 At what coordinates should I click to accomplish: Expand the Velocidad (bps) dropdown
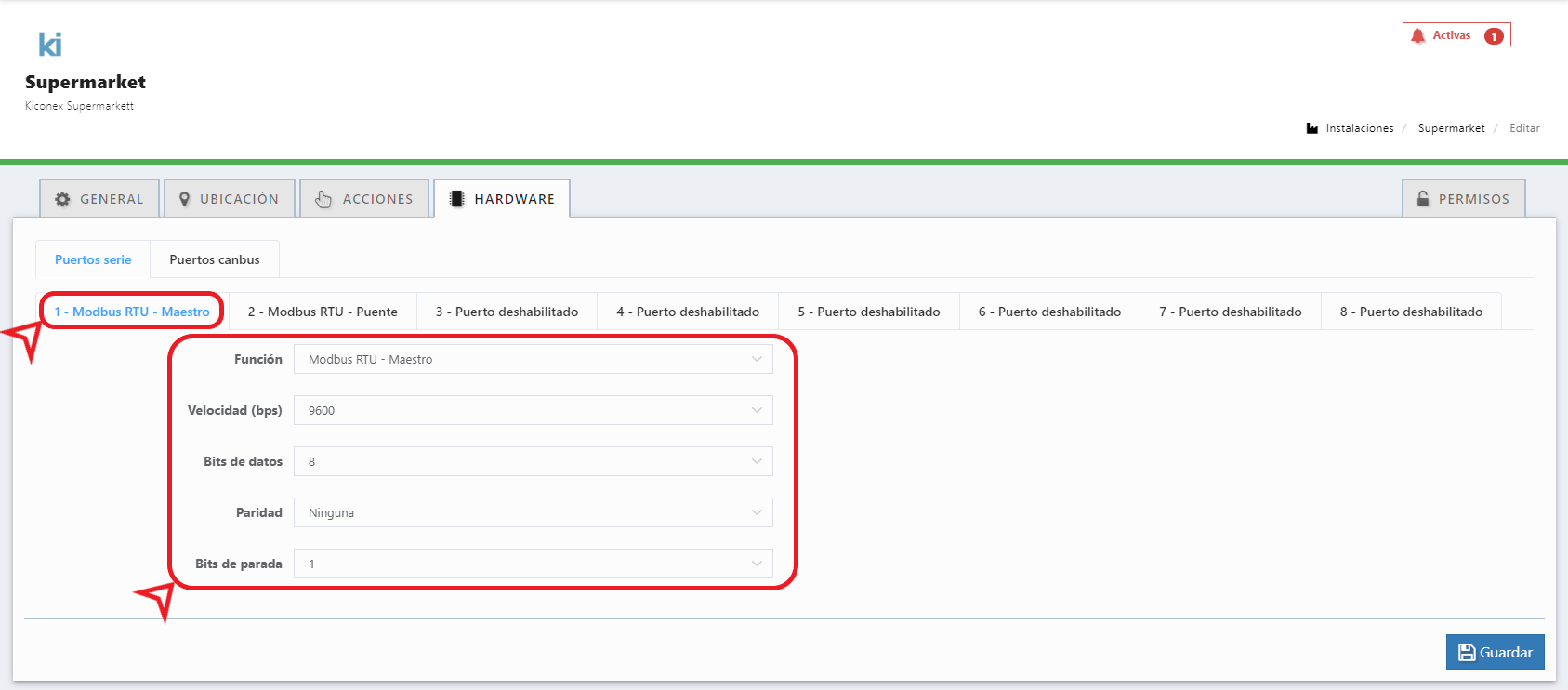point(533,410)
